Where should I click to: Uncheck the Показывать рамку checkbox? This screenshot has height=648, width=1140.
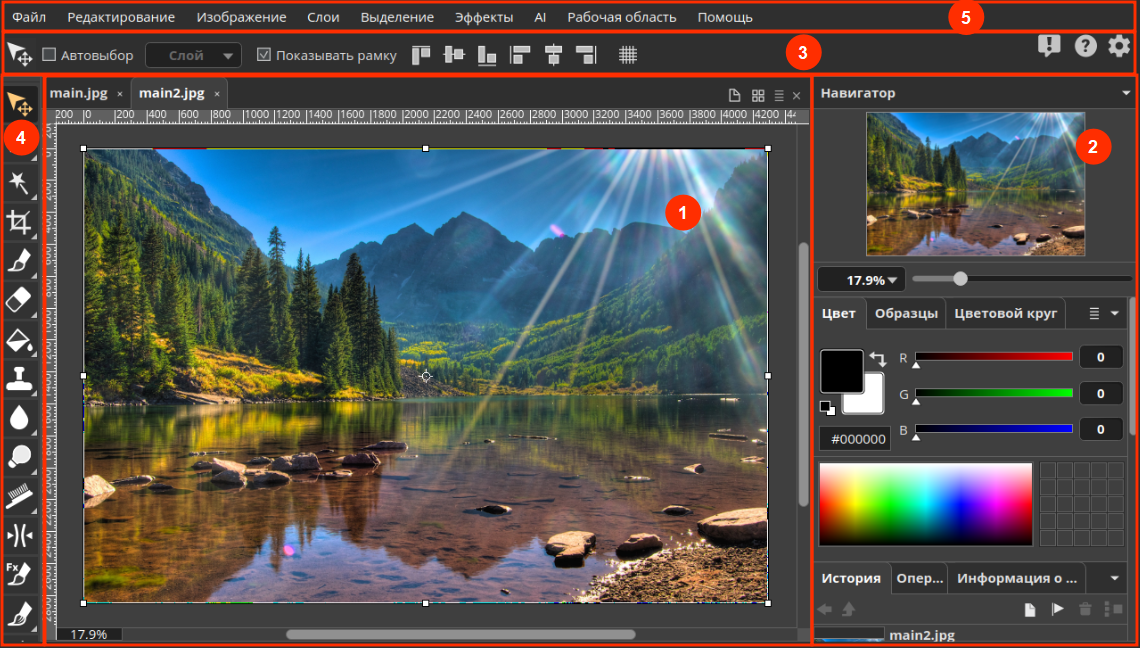264,55
